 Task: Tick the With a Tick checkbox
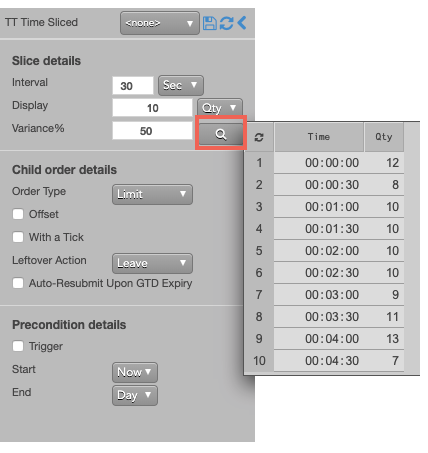[x=18, y=237]
